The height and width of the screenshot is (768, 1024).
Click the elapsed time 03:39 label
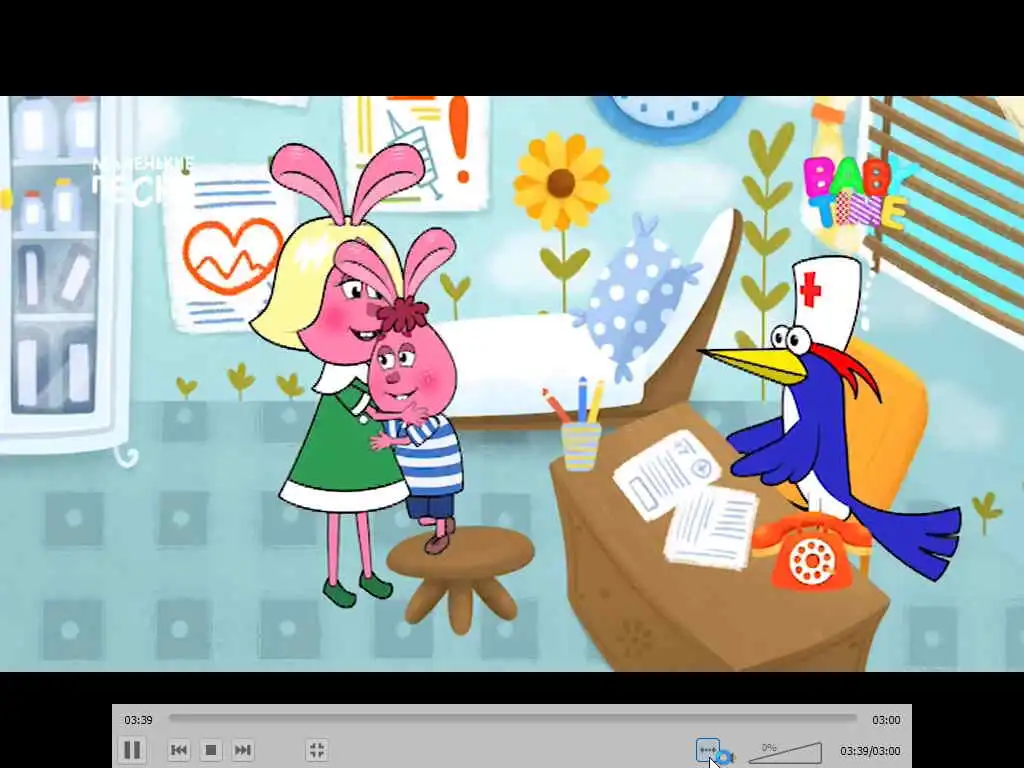click(138, 720)
